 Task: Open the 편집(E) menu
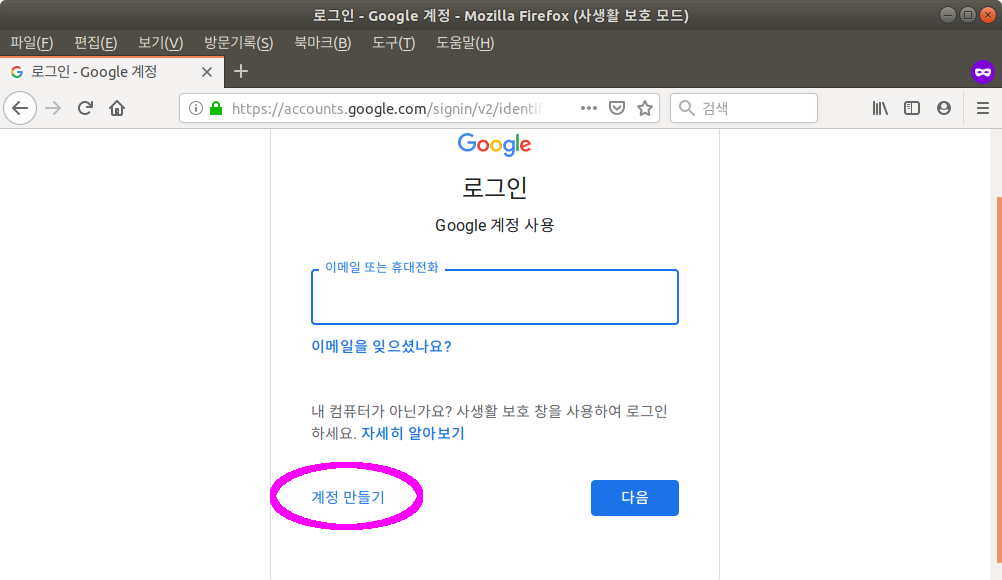click(96, 43)
